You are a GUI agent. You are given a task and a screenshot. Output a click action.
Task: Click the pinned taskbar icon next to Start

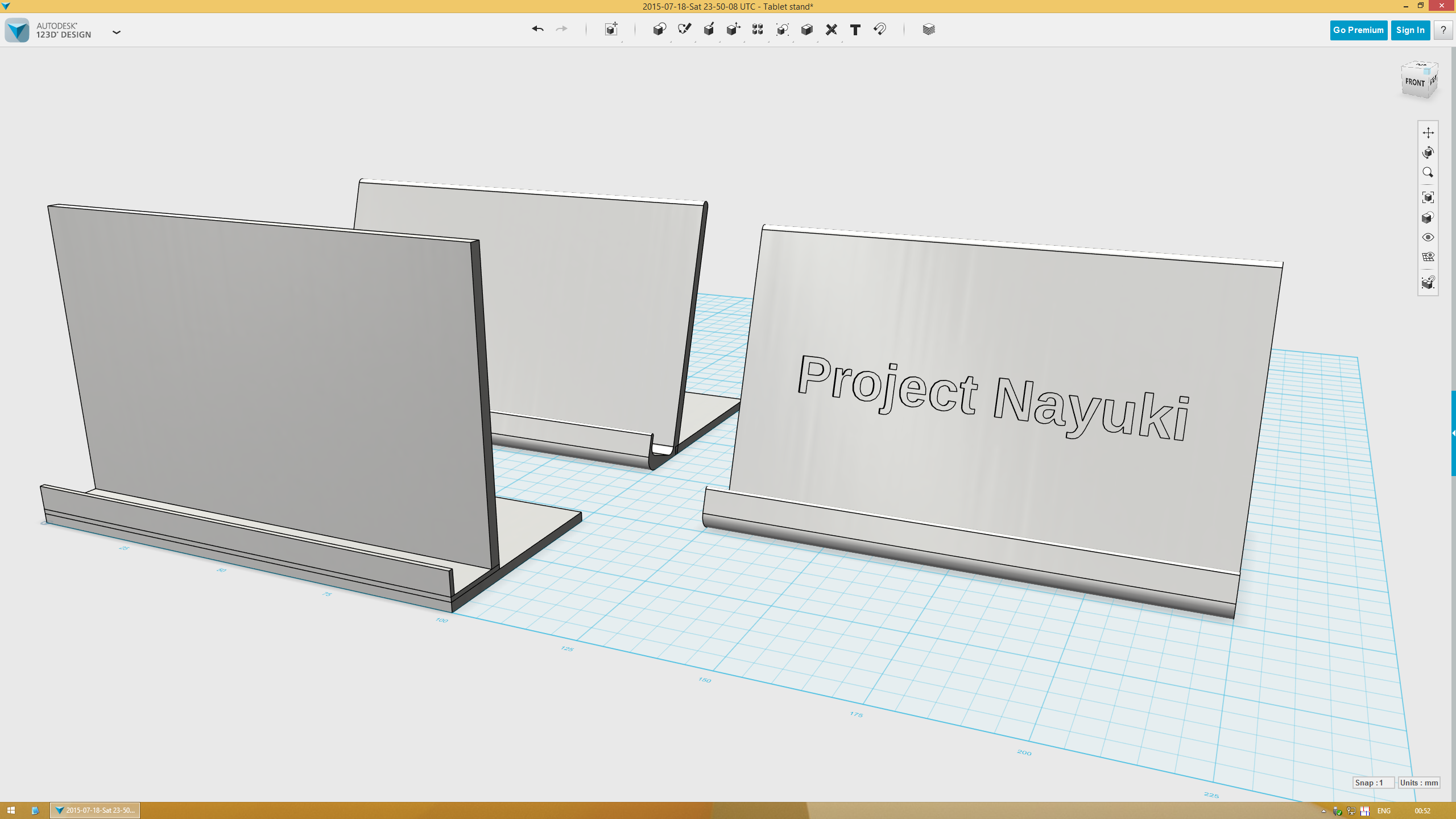coord(35,810)
